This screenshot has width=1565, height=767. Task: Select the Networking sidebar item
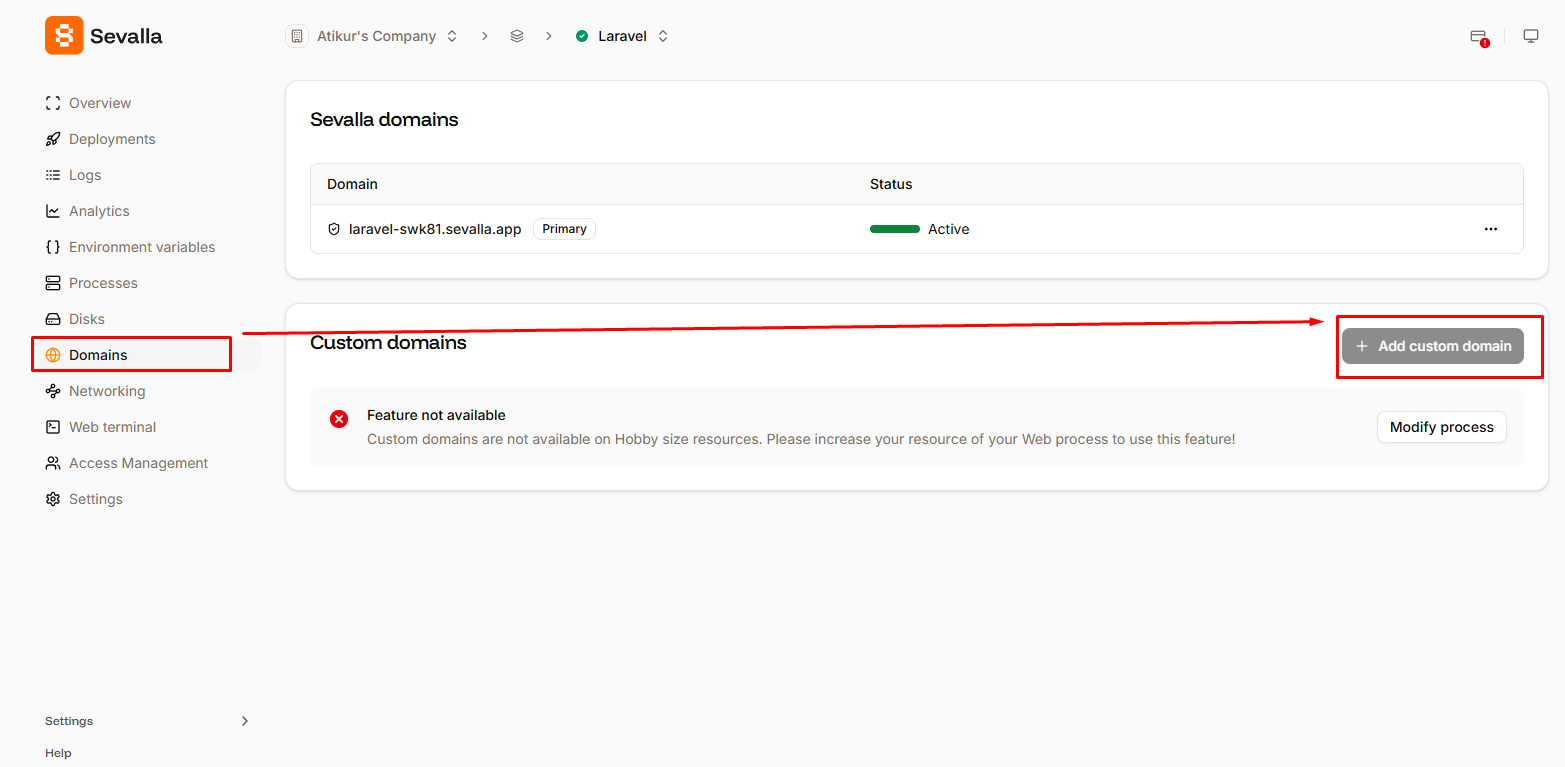[107, 390]
